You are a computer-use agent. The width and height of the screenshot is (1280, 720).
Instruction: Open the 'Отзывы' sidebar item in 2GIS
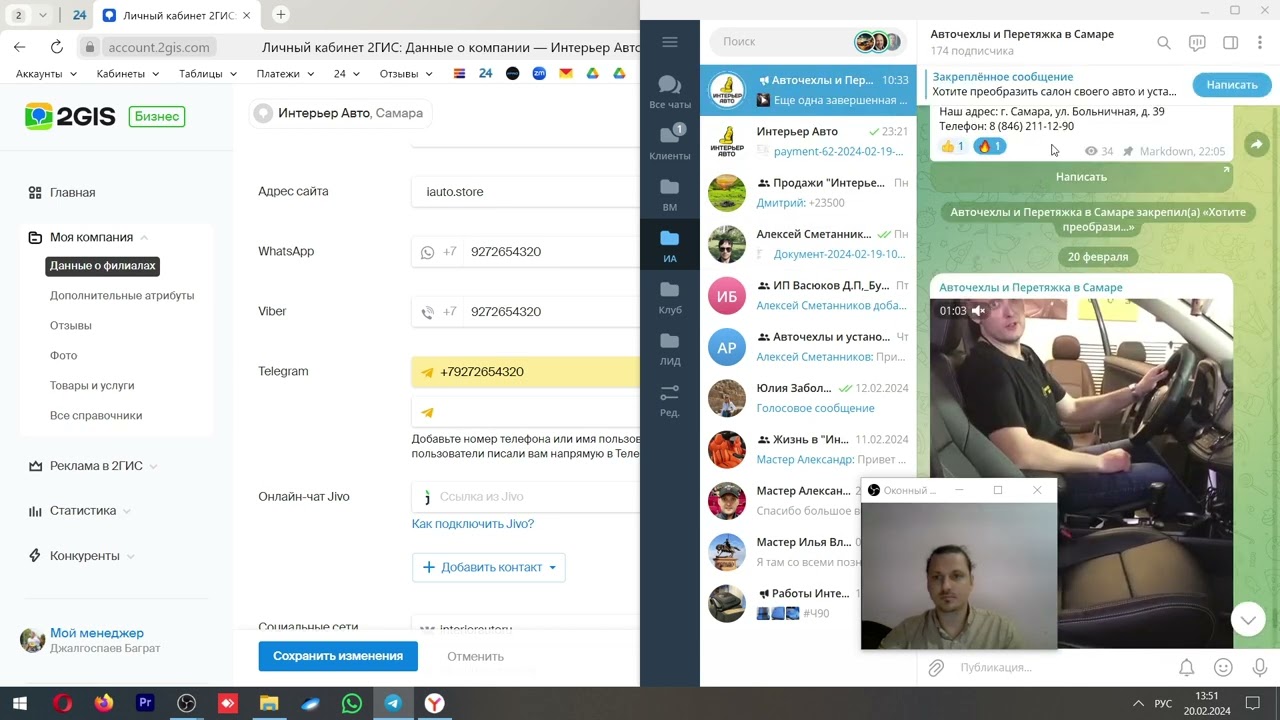click(x=70, y=325)
